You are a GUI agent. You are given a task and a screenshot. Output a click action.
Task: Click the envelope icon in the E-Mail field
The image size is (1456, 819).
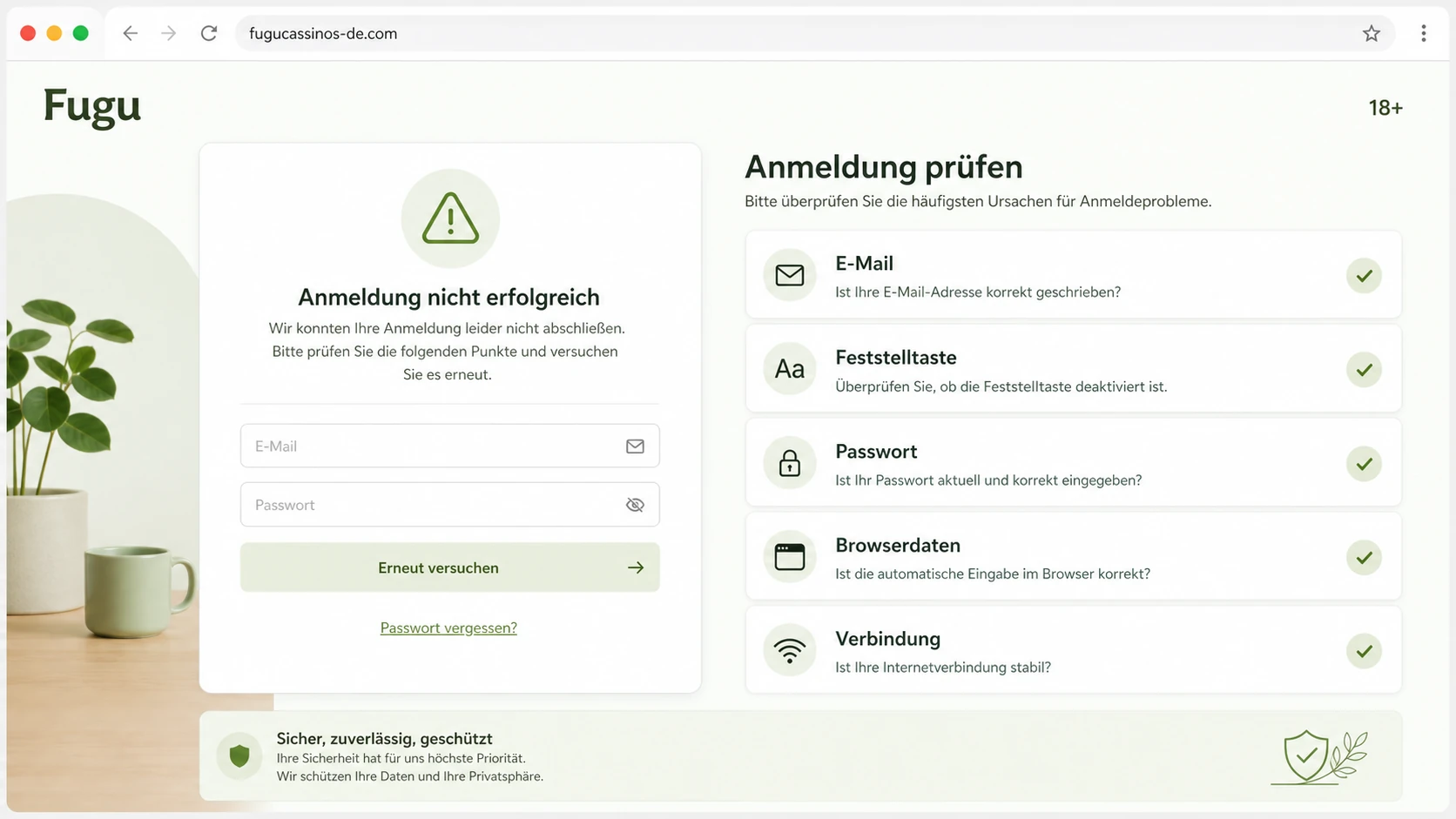point(635,446)
